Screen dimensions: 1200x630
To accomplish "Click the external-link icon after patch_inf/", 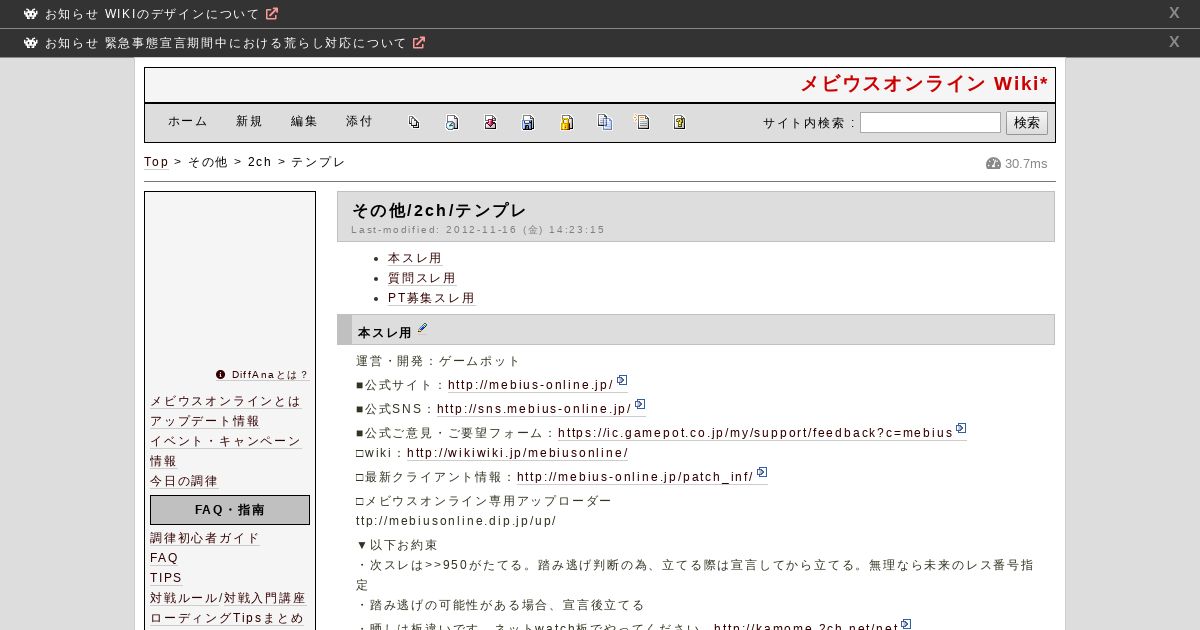I will pyautogui.click(x=762, y=472).
